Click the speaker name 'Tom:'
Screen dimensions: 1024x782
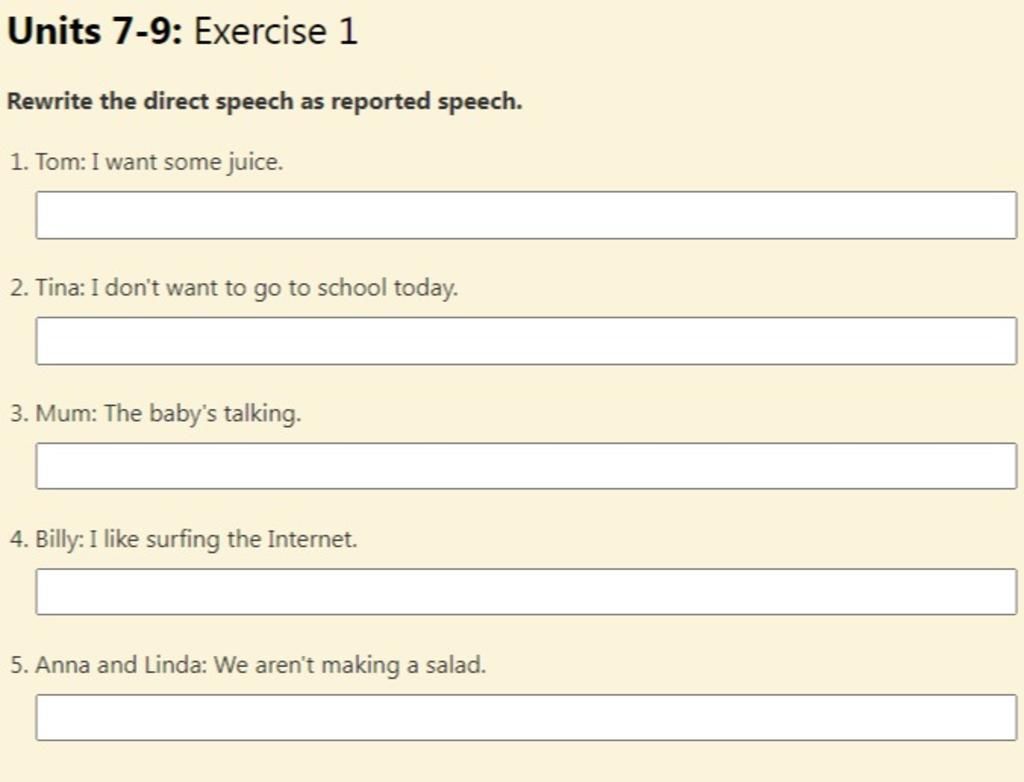pos(61,161)
